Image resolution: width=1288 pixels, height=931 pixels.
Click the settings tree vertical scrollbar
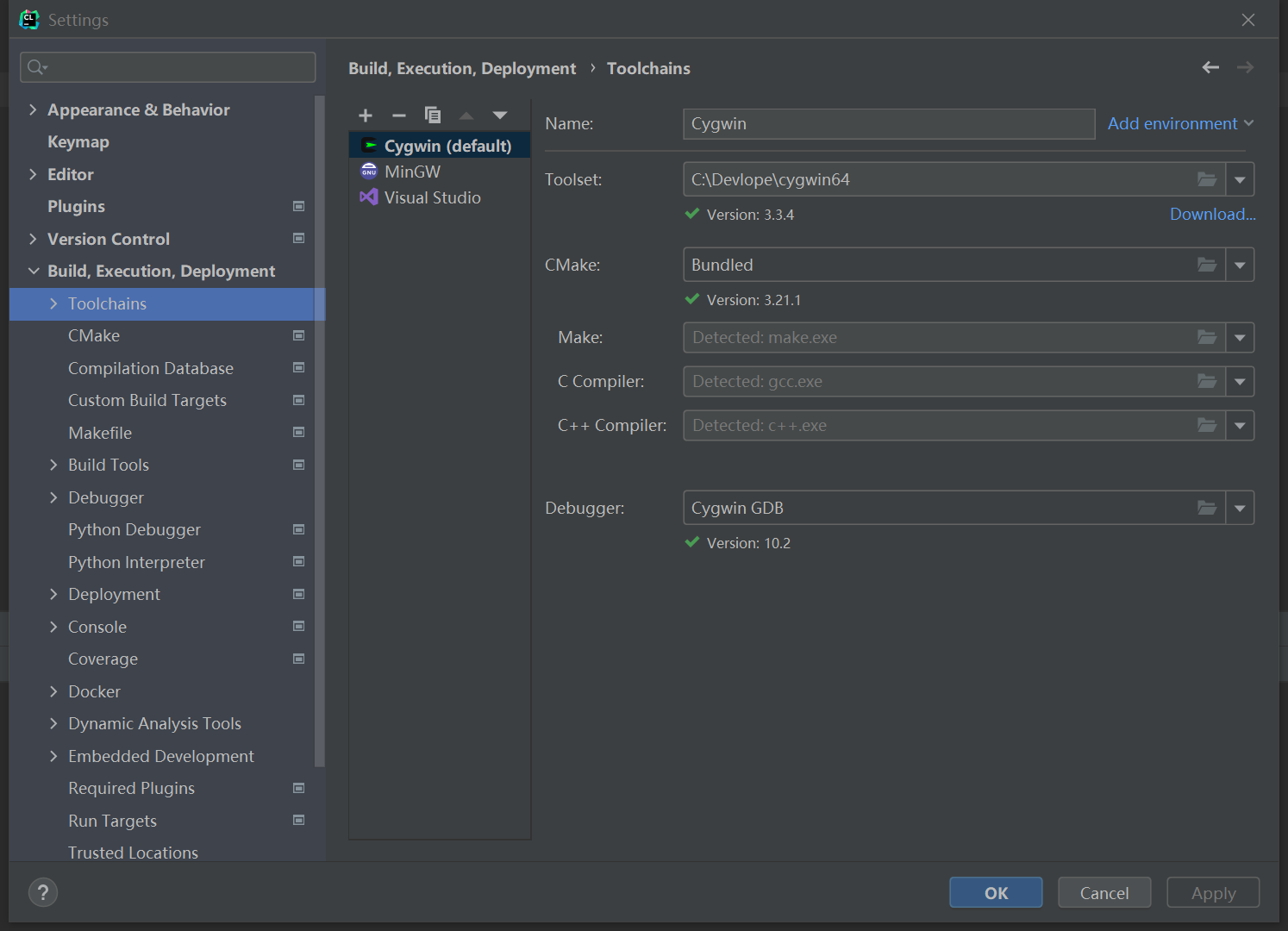point(320,431)
